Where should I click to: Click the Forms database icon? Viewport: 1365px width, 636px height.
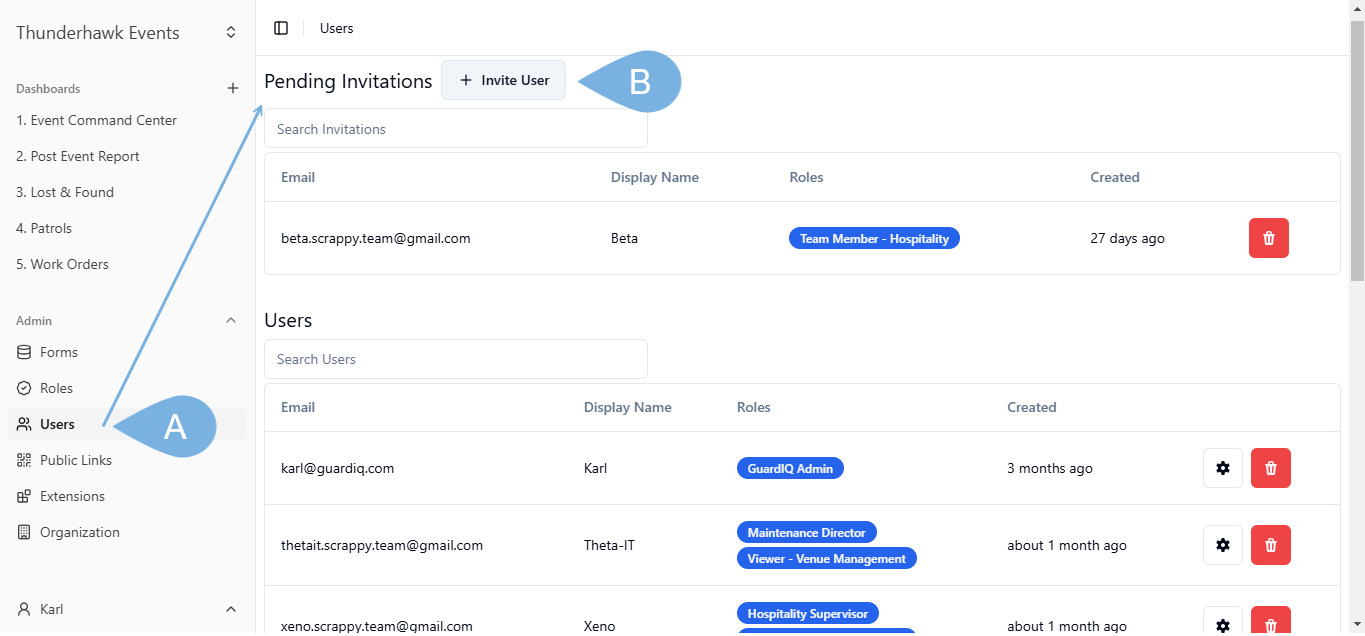click(24, 352)
